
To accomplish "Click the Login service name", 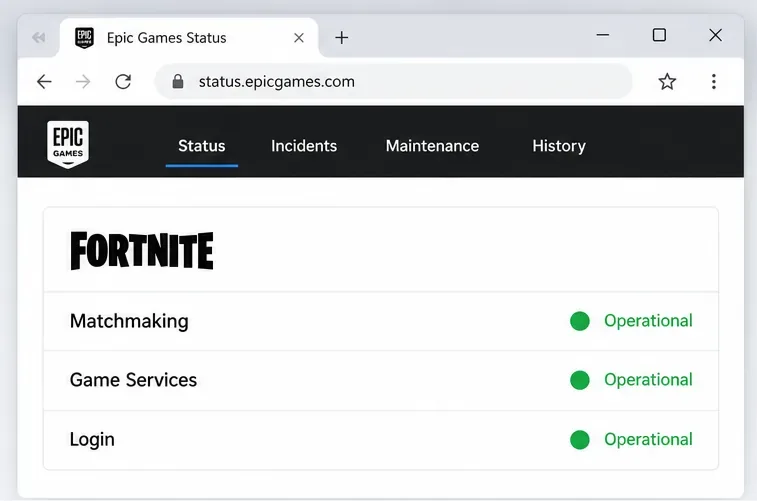I will [92, 440].
